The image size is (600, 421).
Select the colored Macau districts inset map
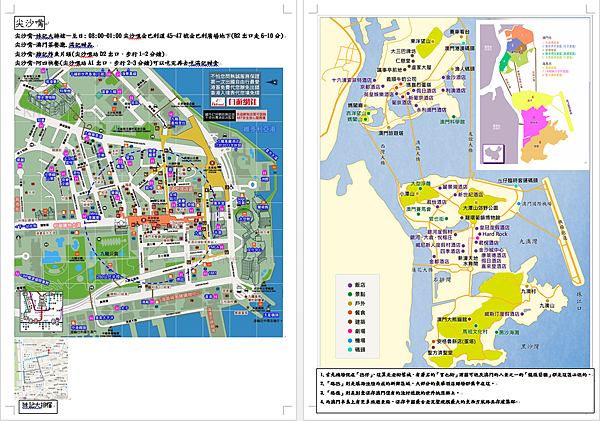click(x=532, y=93)
